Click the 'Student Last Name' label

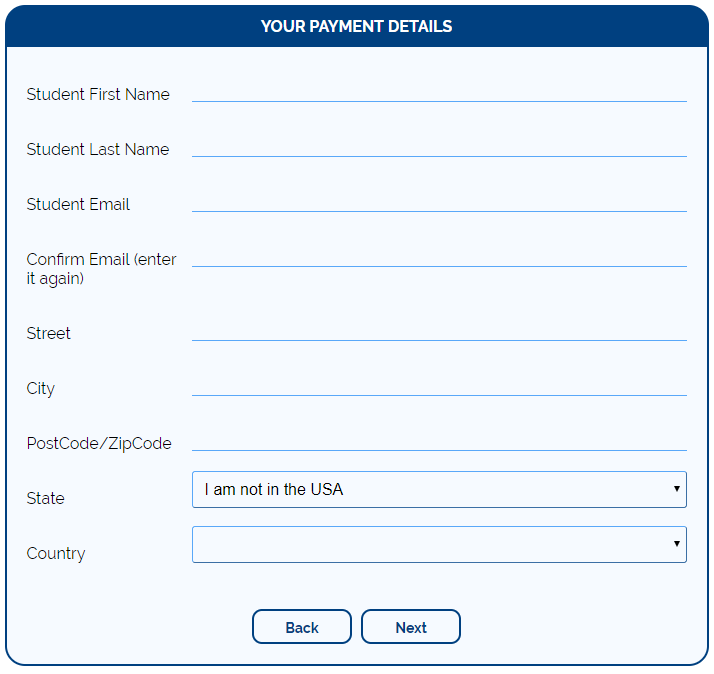coord(98,150)
